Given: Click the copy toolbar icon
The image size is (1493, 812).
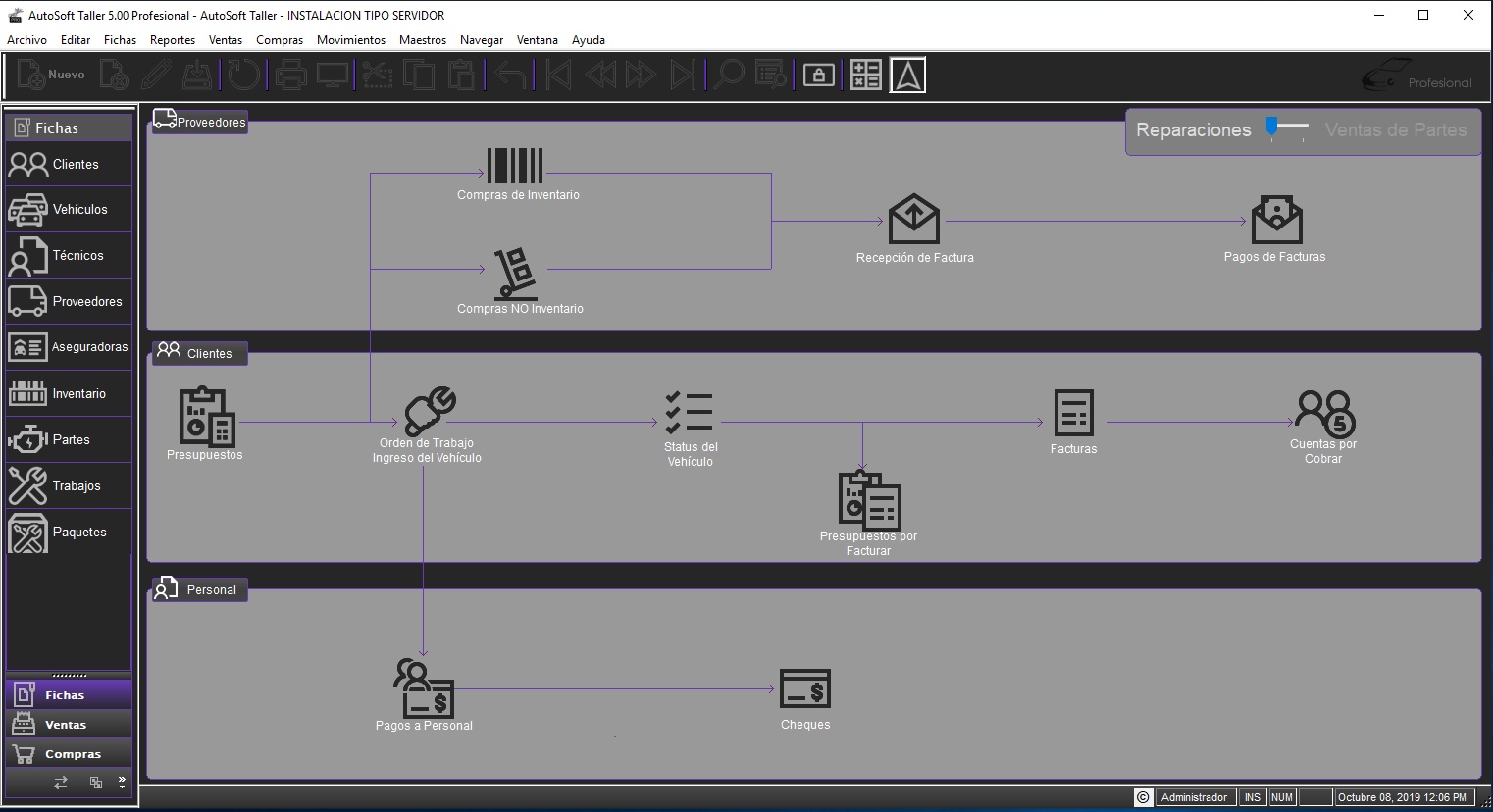Looking at the screenshot, I should (419, 75).
